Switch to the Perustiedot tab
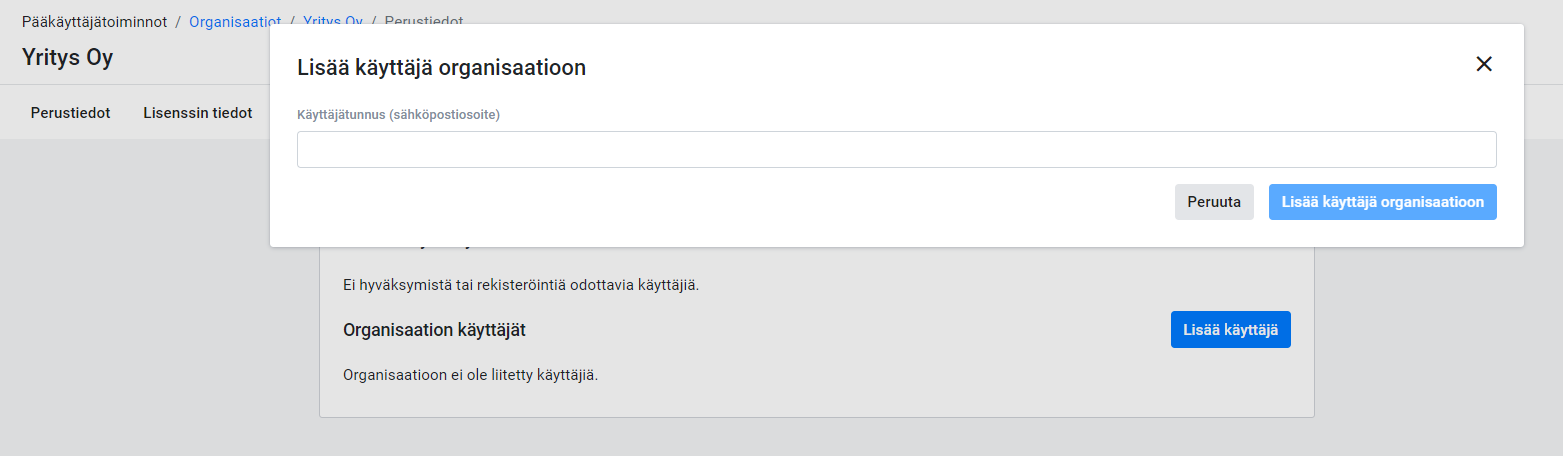 coord(70,113)
